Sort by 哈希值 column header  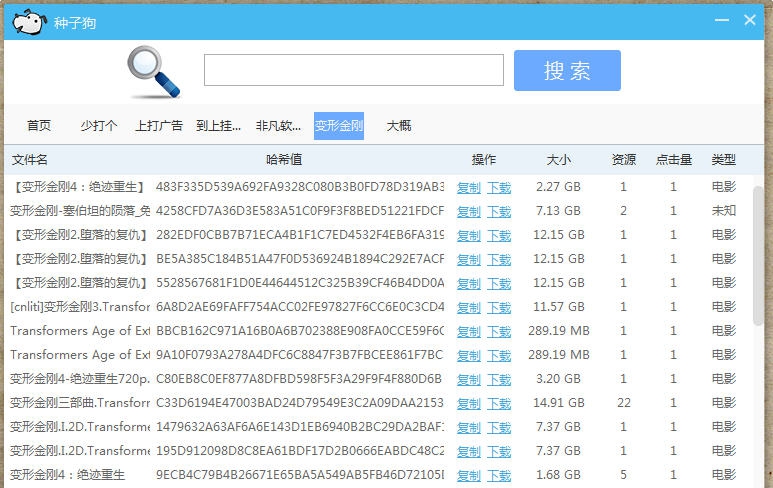coord(284,159)
